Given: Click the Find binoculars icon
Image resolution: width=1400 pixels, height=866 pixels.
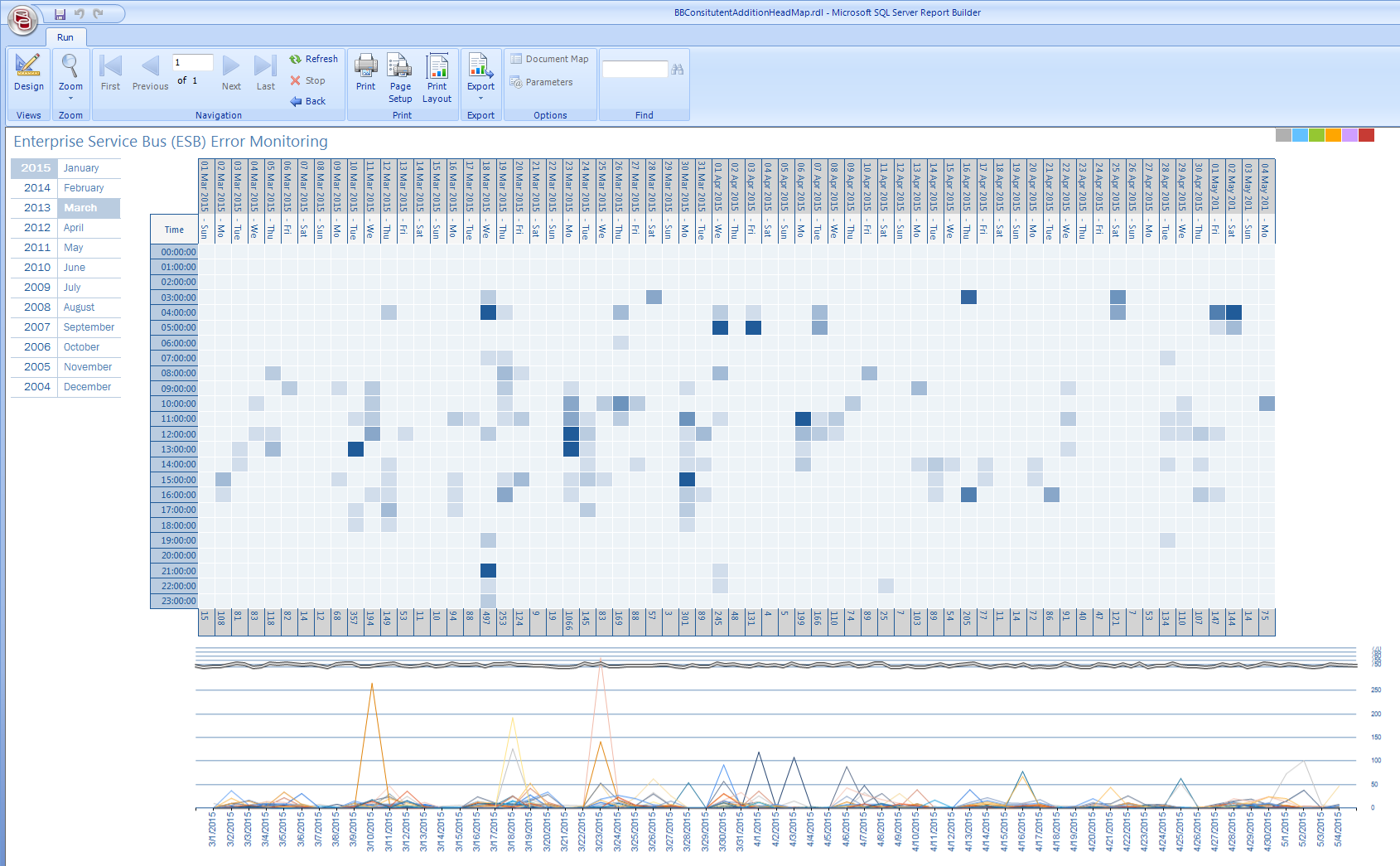Looking at the screenshot, I should 678,70.
